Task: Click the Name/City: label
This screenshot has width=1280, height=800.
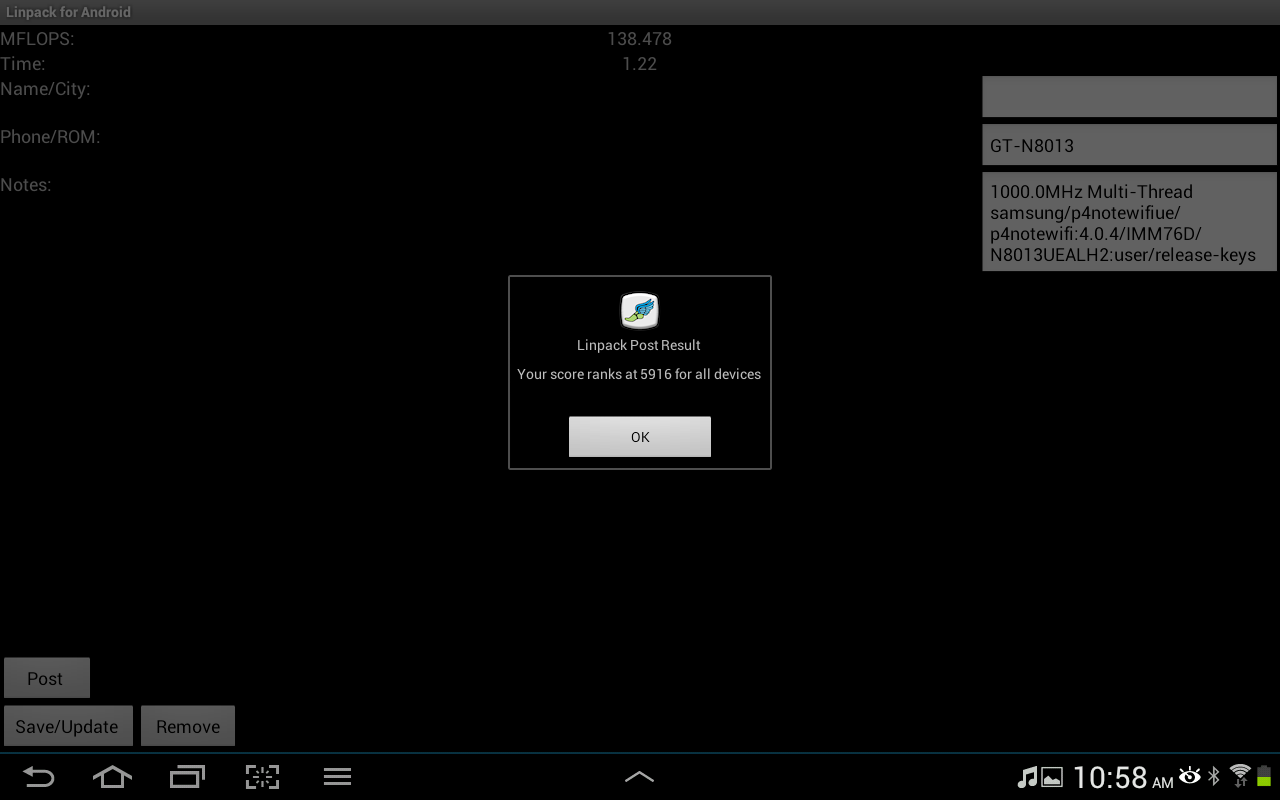Action: pyautogui.click(x=45, y=89)
